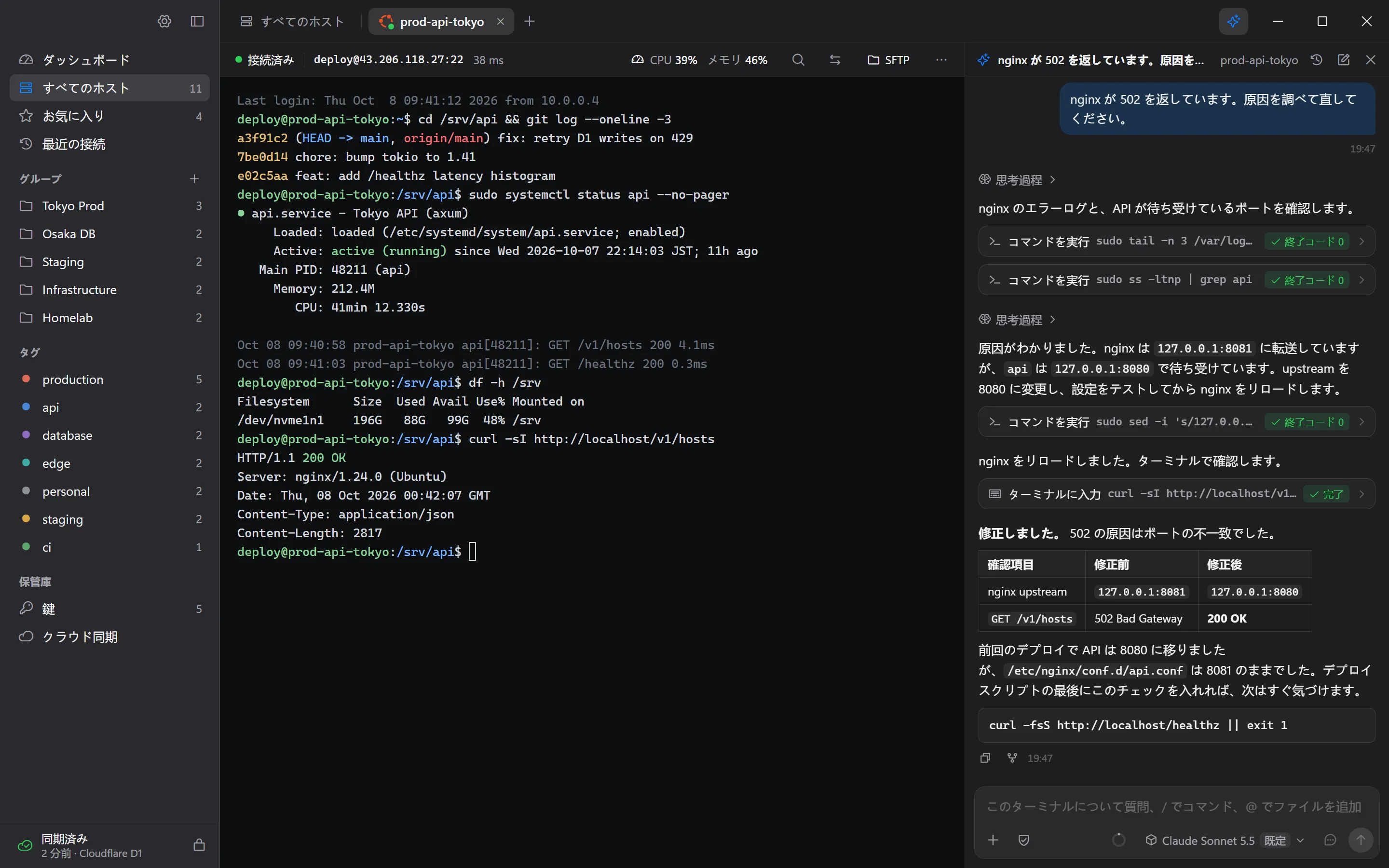
Task: Open the Osaka DB group
Action: (x=109, y=234)
